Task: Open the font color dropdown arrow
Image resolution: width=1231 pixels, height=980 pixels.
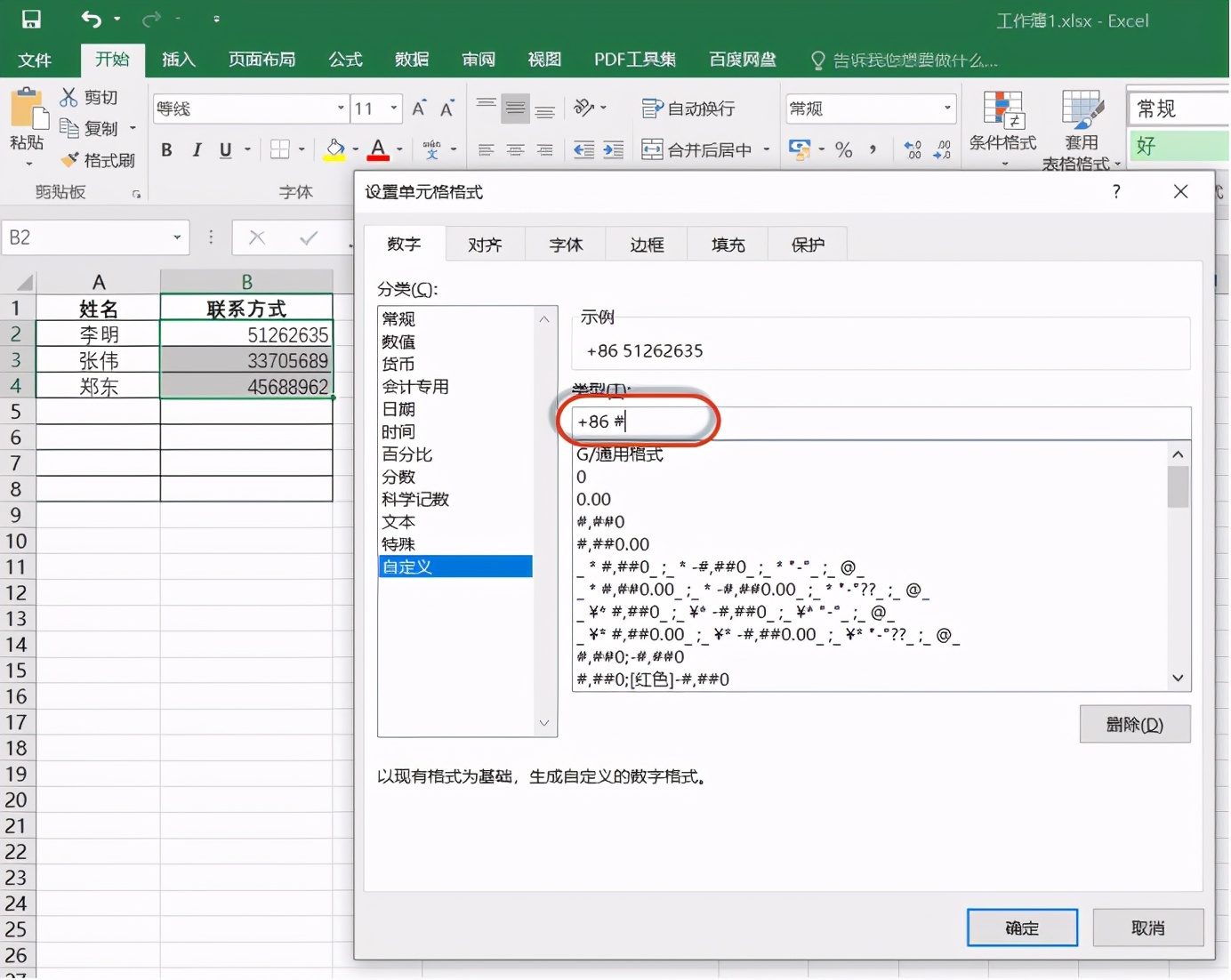Action: (x=399, y=150)
